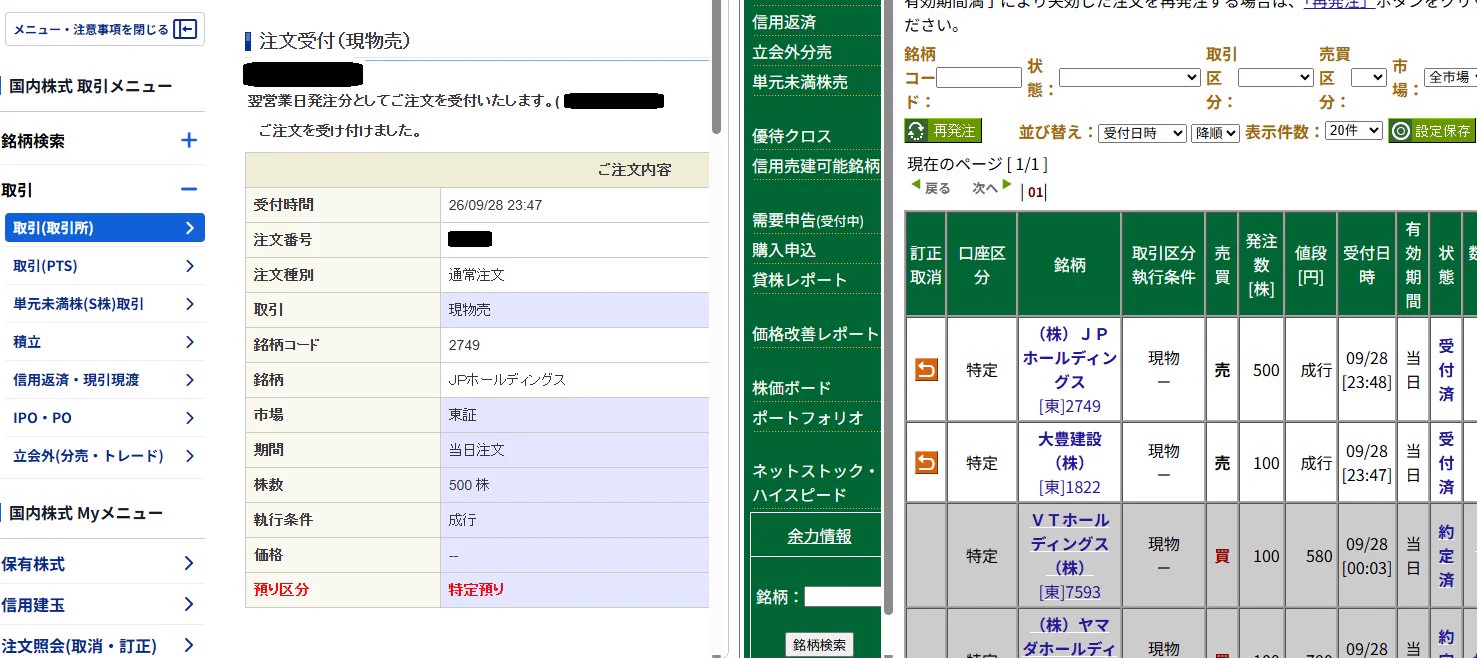
Task: Click 余力情報 link
Action: 819,537
